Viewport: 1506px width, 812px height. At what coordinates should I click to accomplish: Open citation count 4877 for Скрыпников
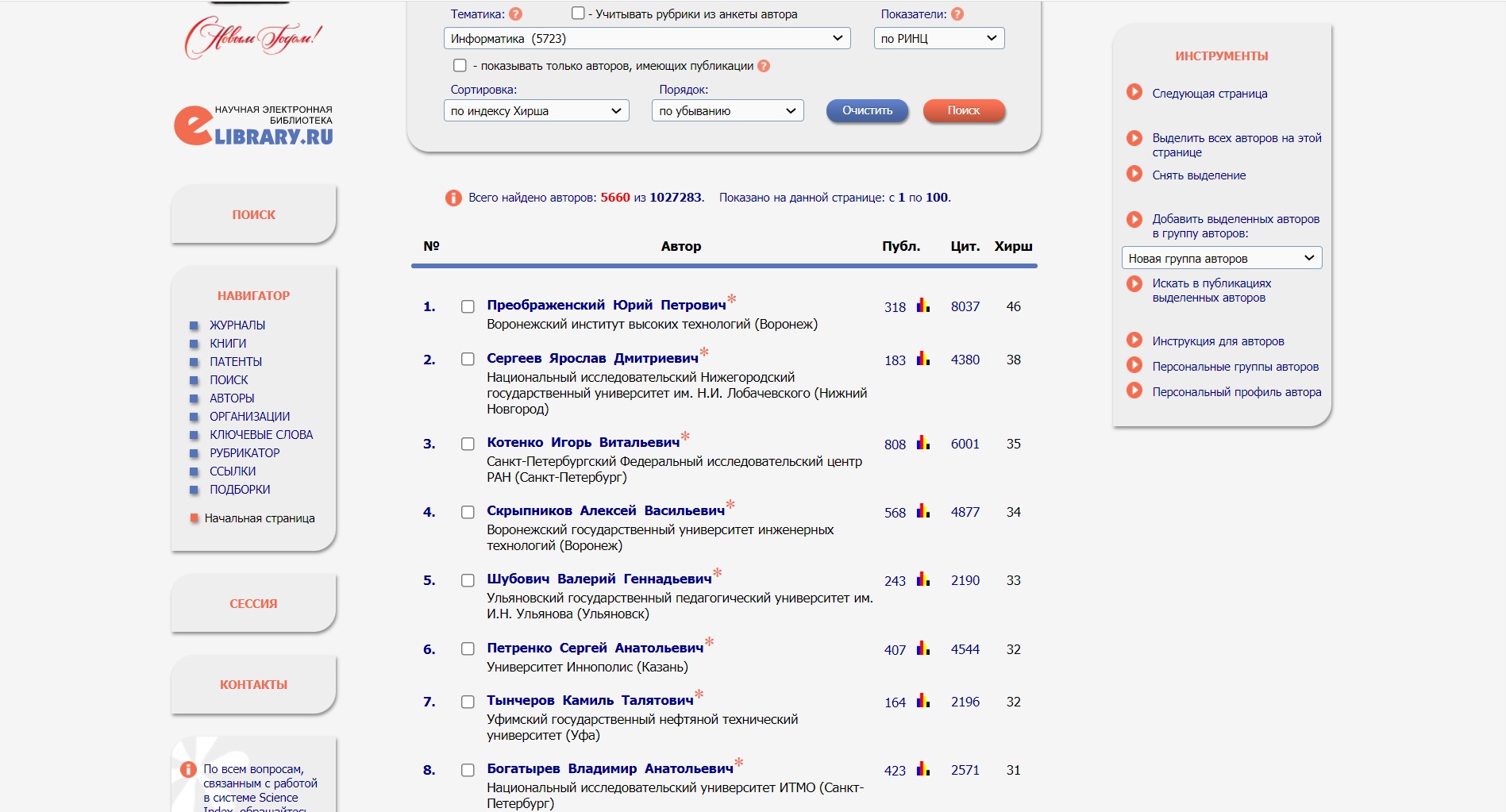point(965,512)
